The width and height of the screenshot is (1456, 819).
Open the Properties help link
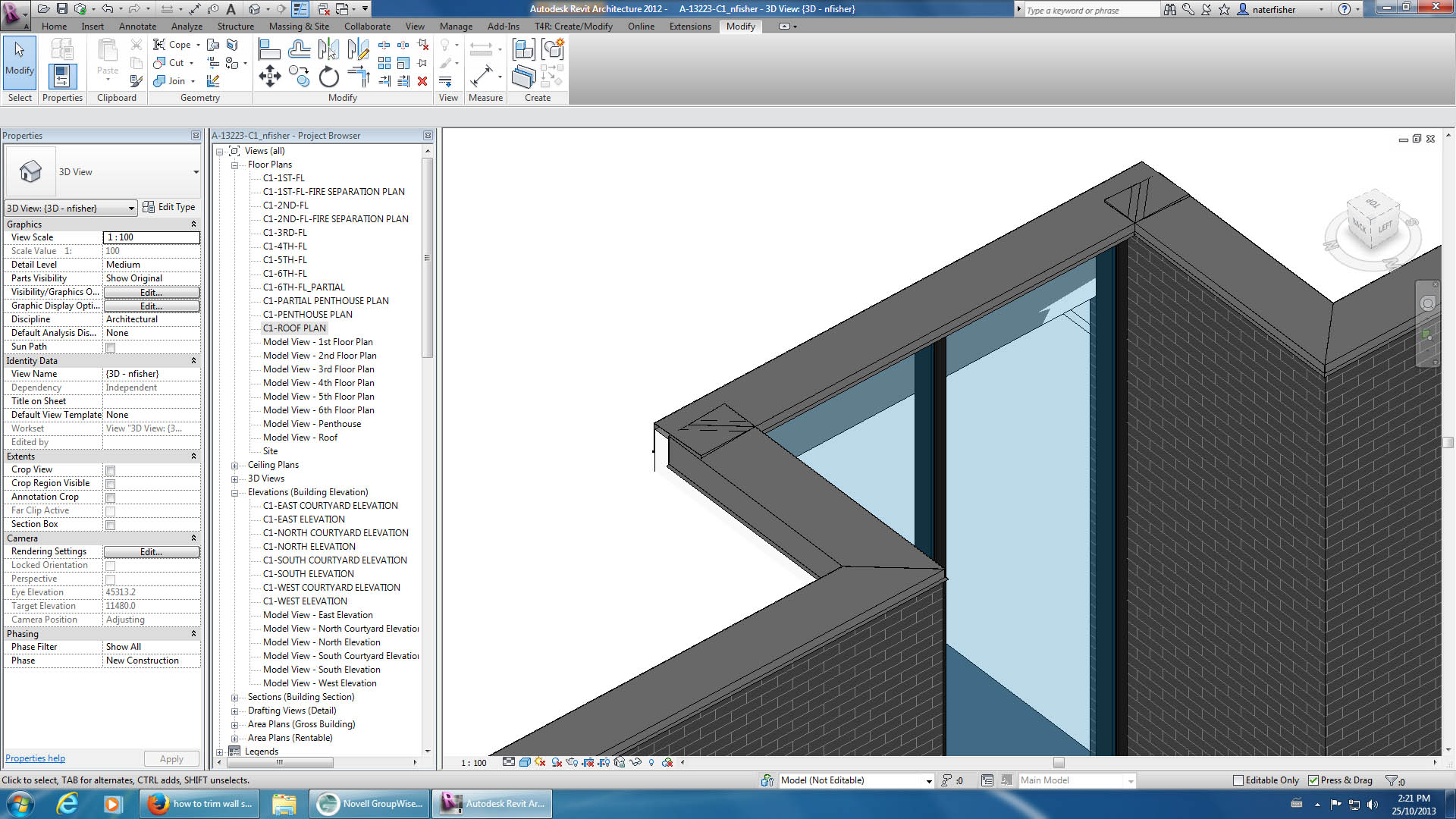point(35,758)
